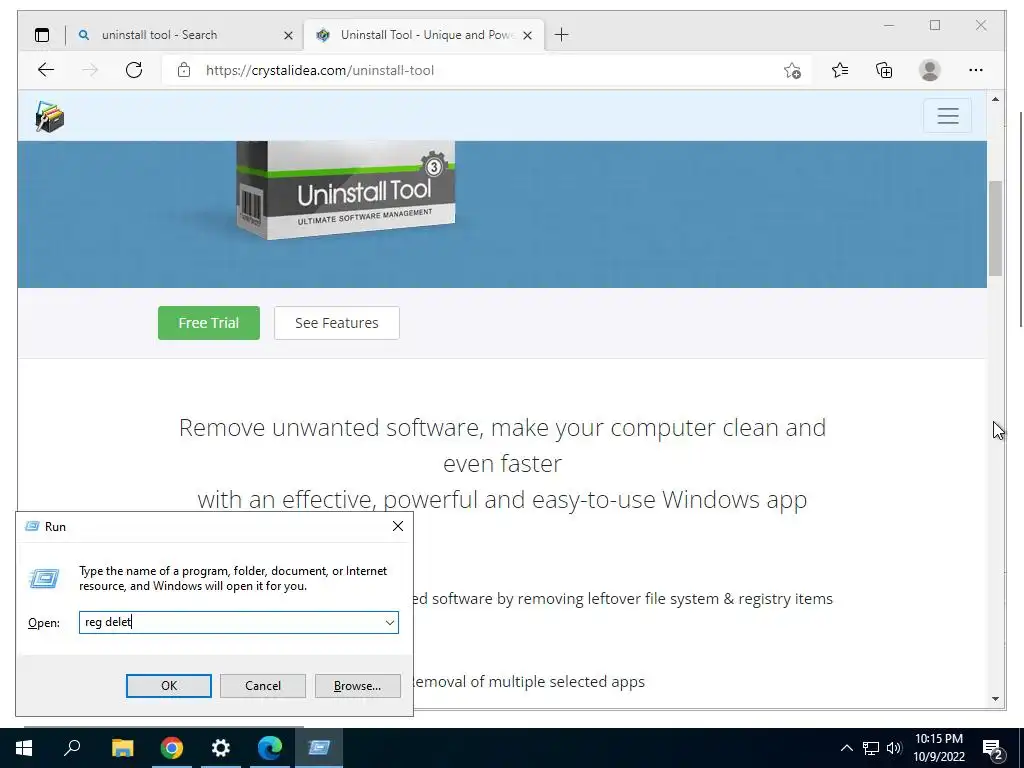The height and width of the screenshot is (768, 1024).
Task: Click the Run app taskbar icon
Action: click(x=319, y=748)
